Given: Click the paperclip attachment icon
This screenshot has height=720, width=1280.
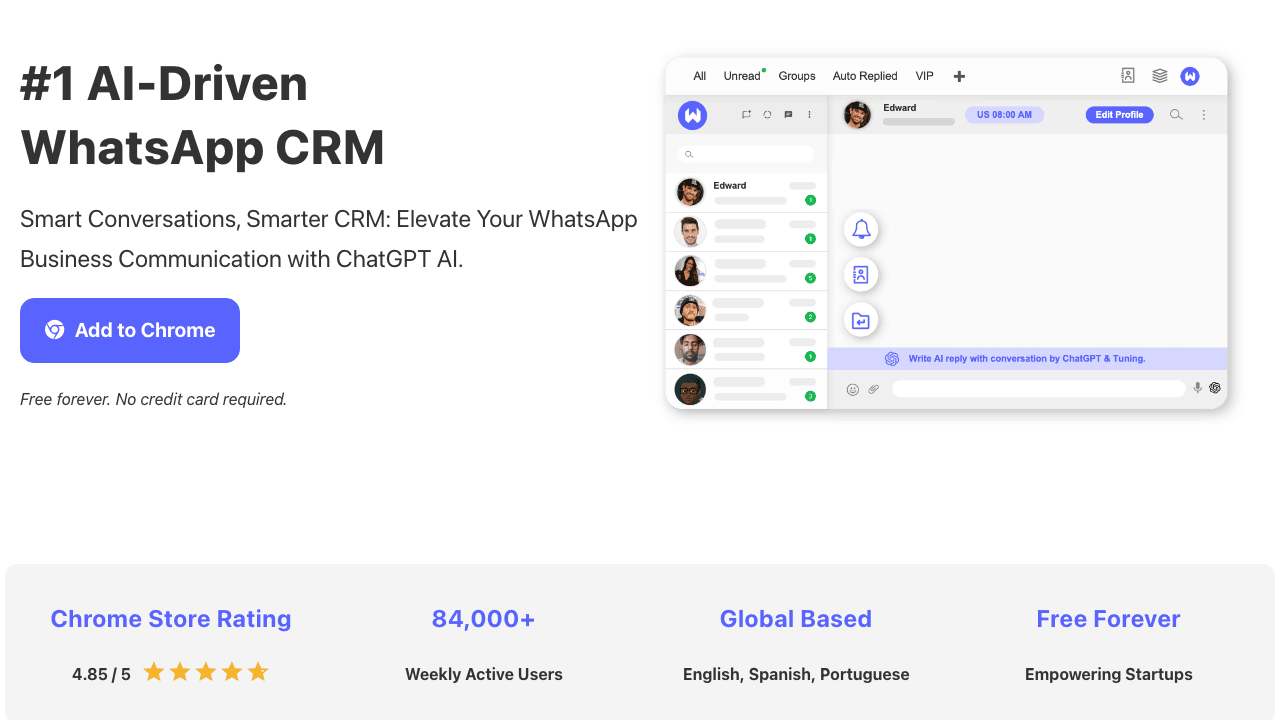Looking at the screenshot, I should coord(874,389).
